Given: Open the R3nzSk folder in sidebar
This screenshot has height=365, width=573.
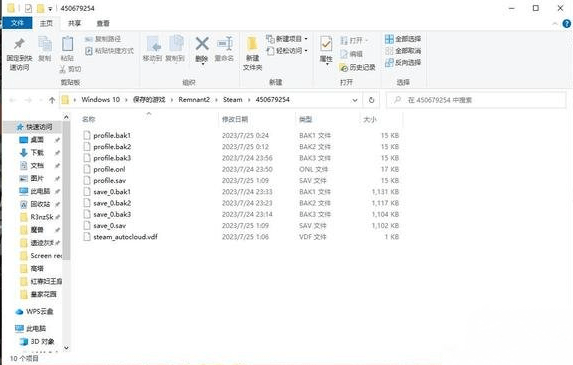Looking at the screenshot, I should 42,217.
